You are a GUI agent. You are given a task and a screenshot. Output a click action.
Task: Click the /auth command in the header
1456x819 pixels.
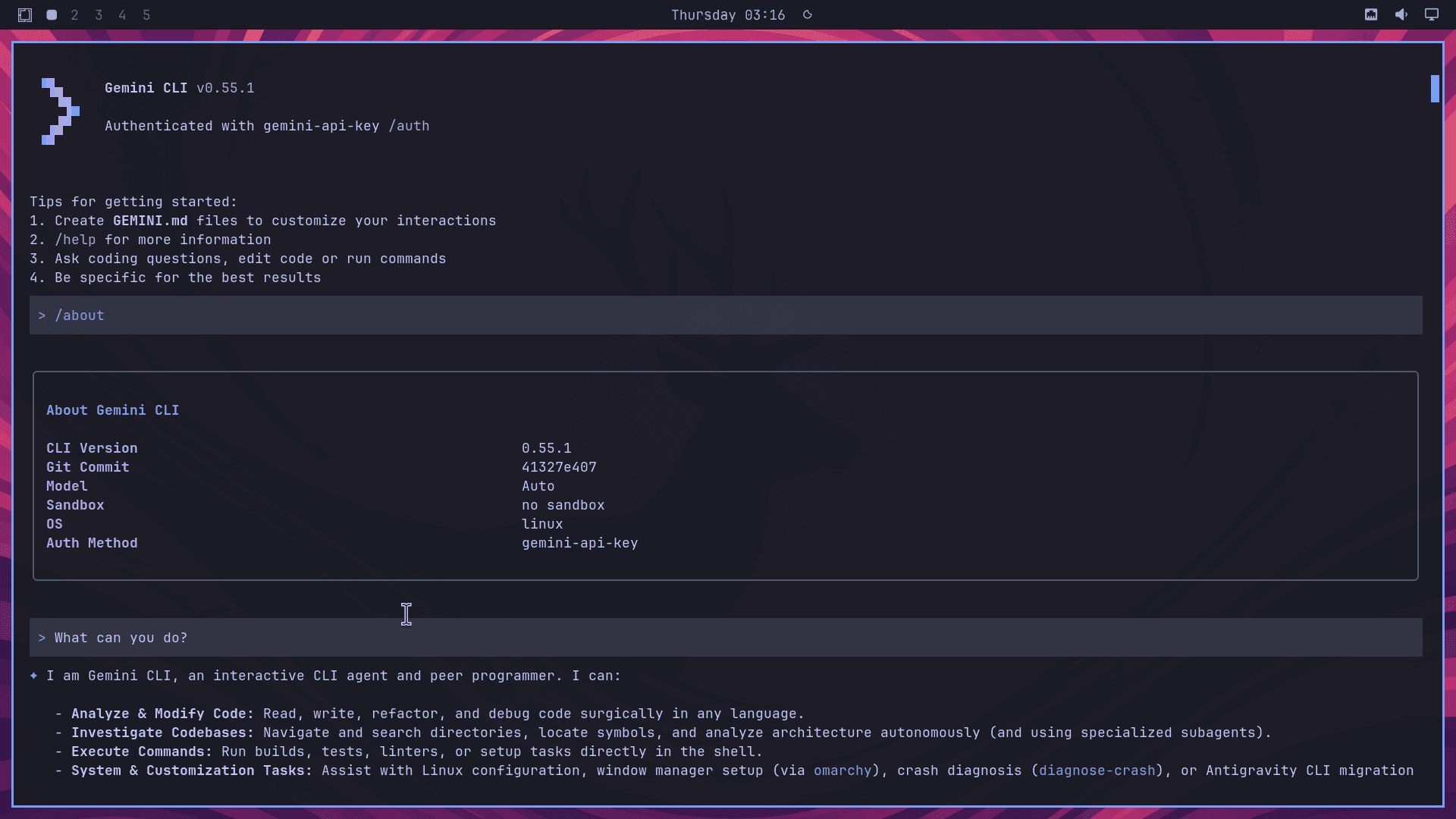click(409, 126)
